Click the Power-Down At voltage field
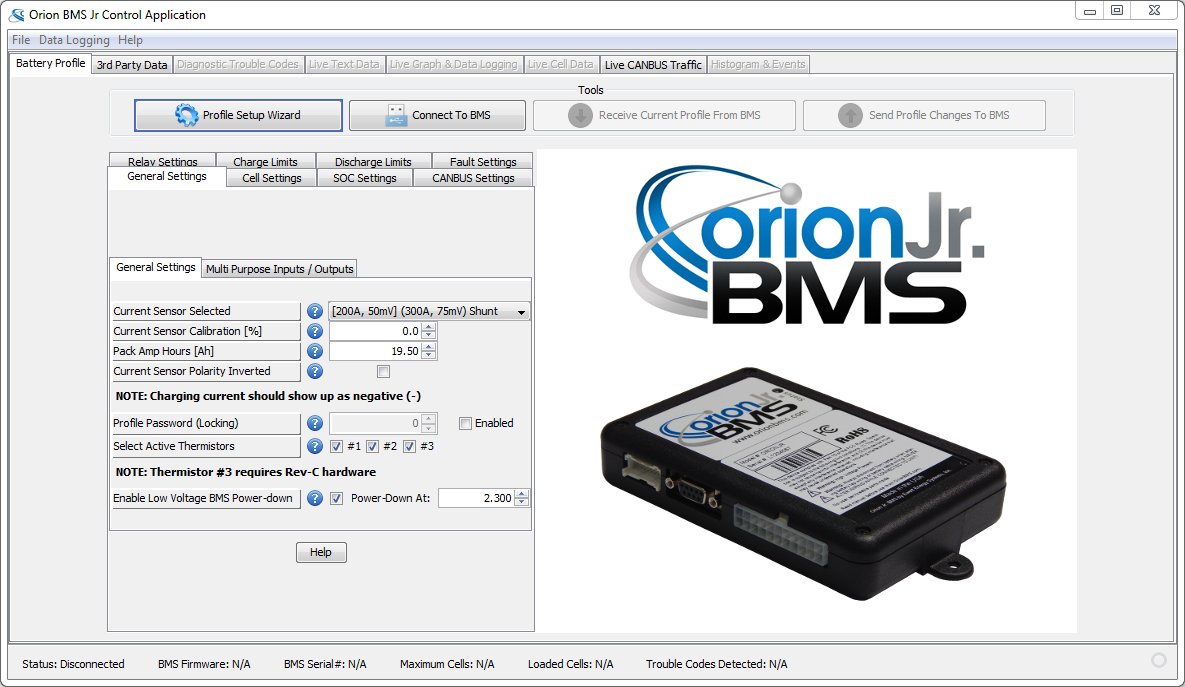The height and width of the screenshot is (687, 1185). [x=476, y=498]
